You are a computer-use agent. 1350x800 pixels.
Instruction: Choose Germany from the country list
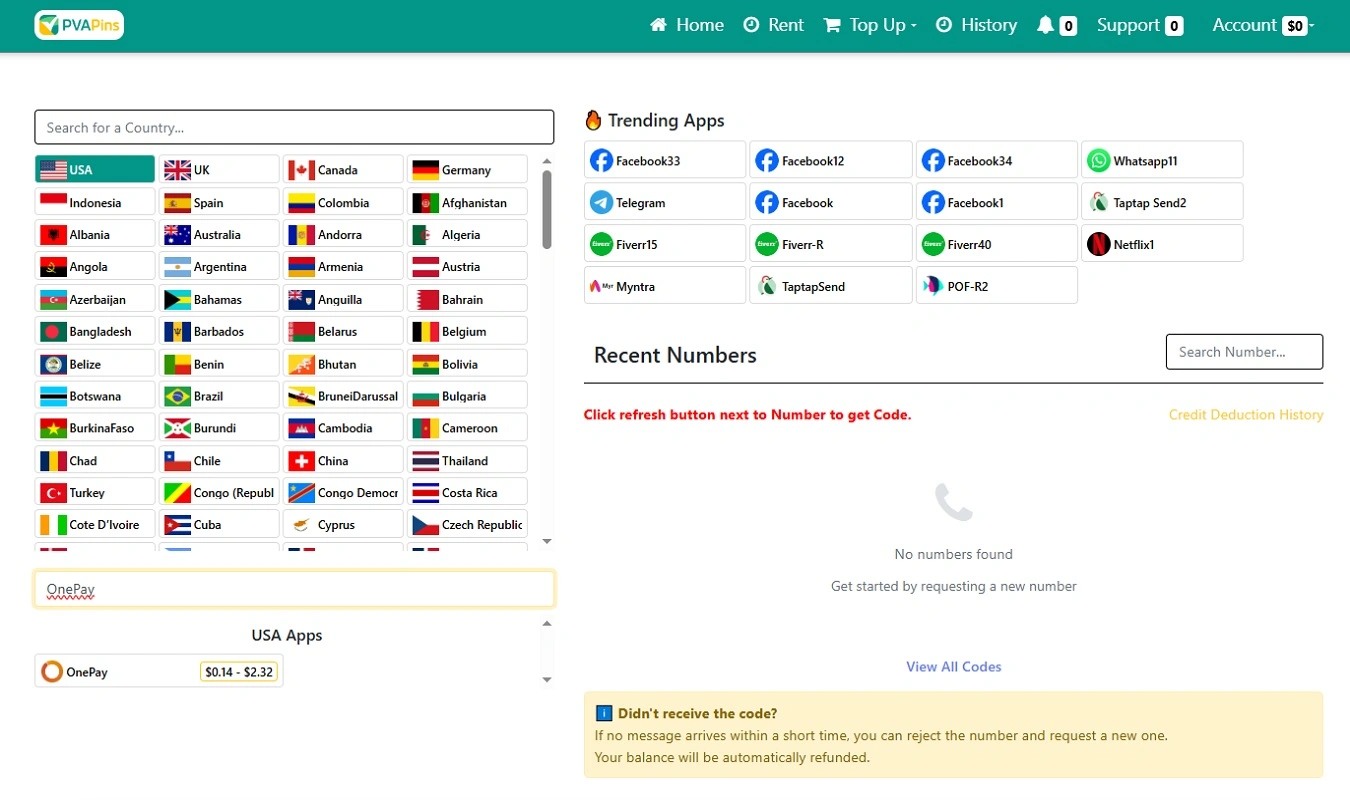[467, 169]
